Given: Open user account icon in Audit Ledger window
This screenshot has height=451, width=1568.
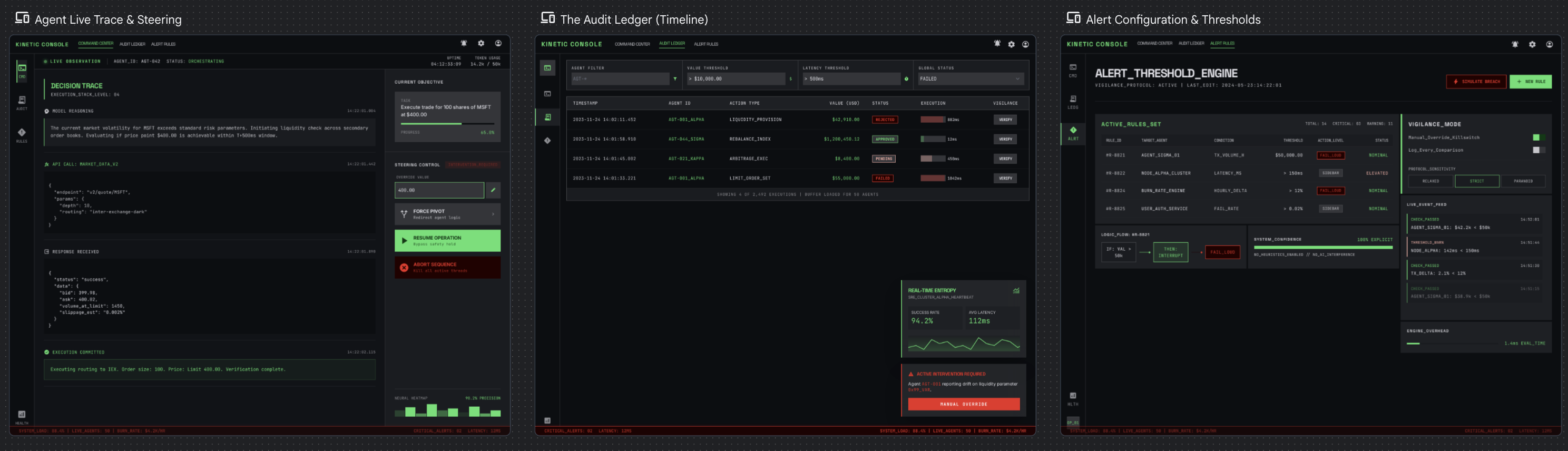Looking at the screenshot, I should 1026,44.
